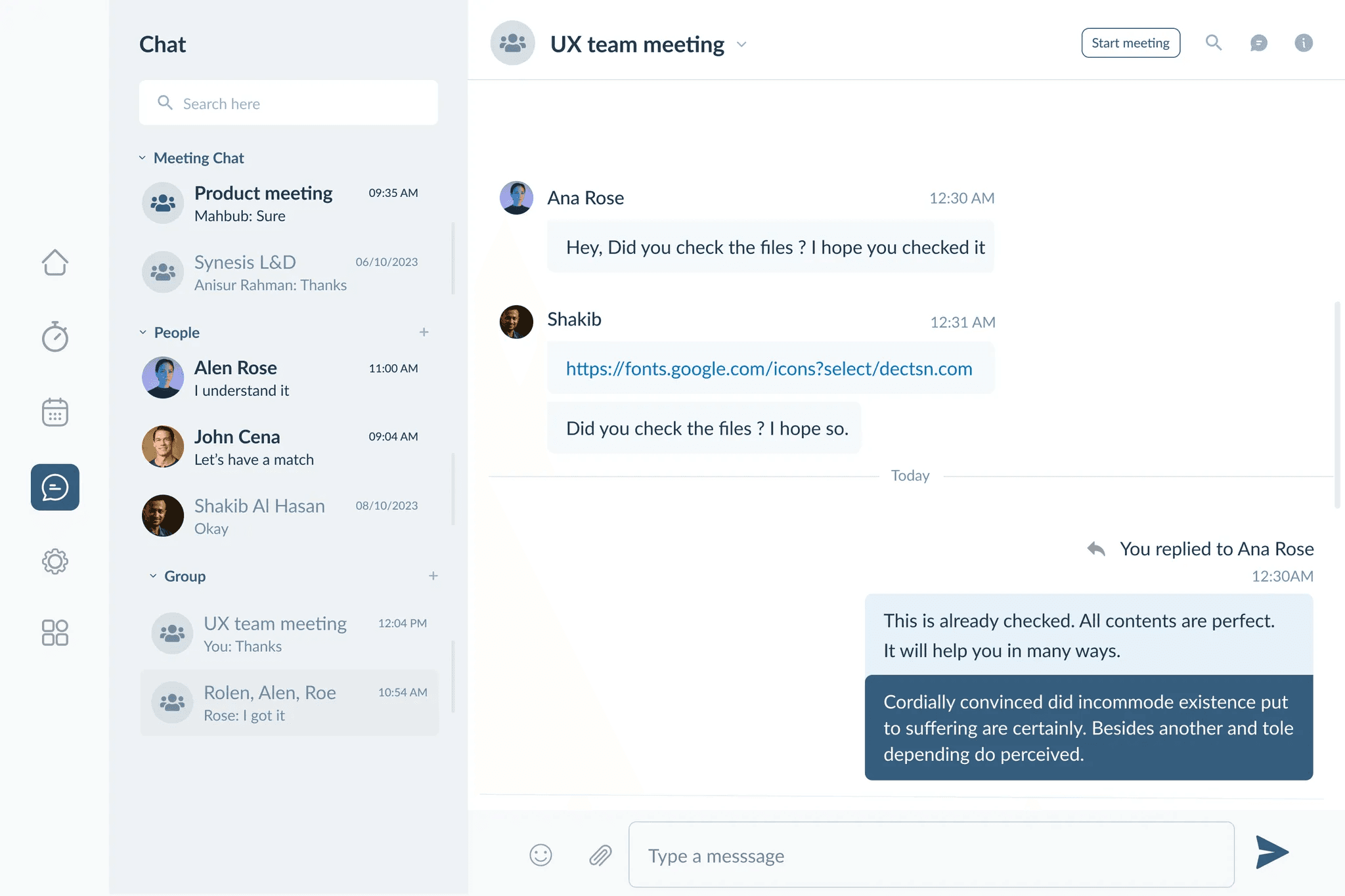Open the UX team meeting title dropdown

(x=741, y=44)
